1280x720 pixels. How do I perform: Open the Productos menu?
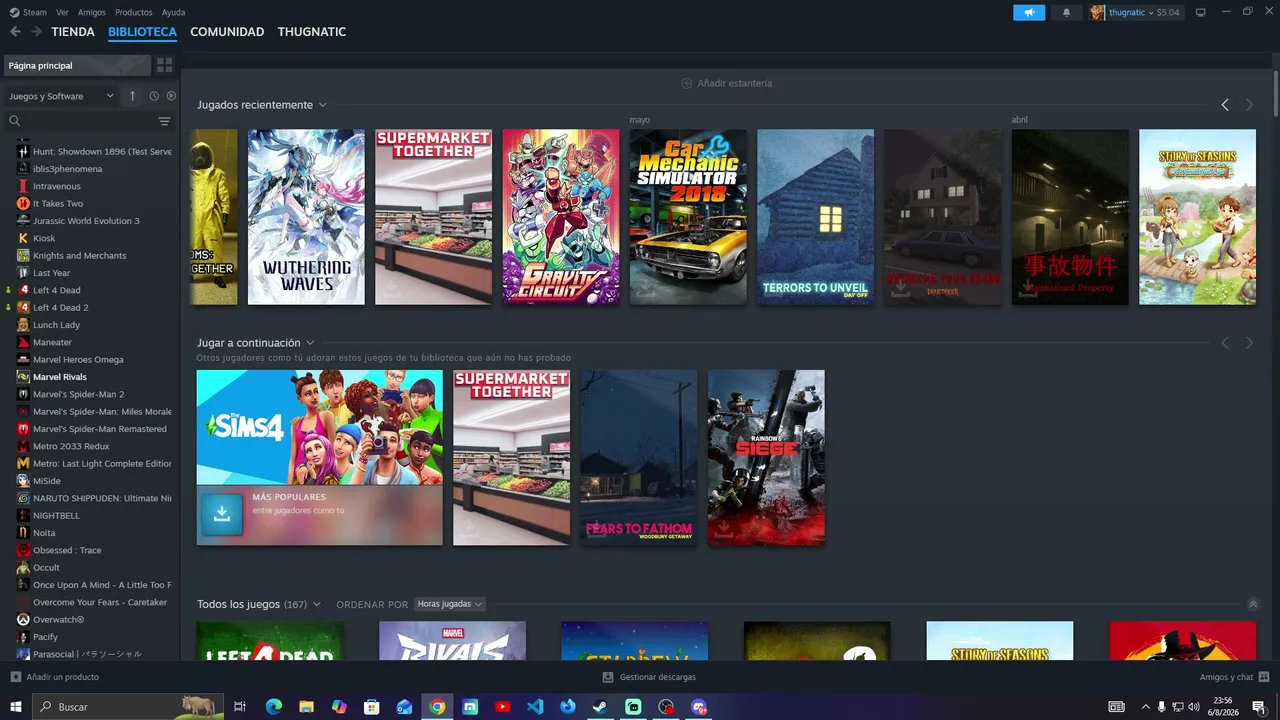(134, 12)
